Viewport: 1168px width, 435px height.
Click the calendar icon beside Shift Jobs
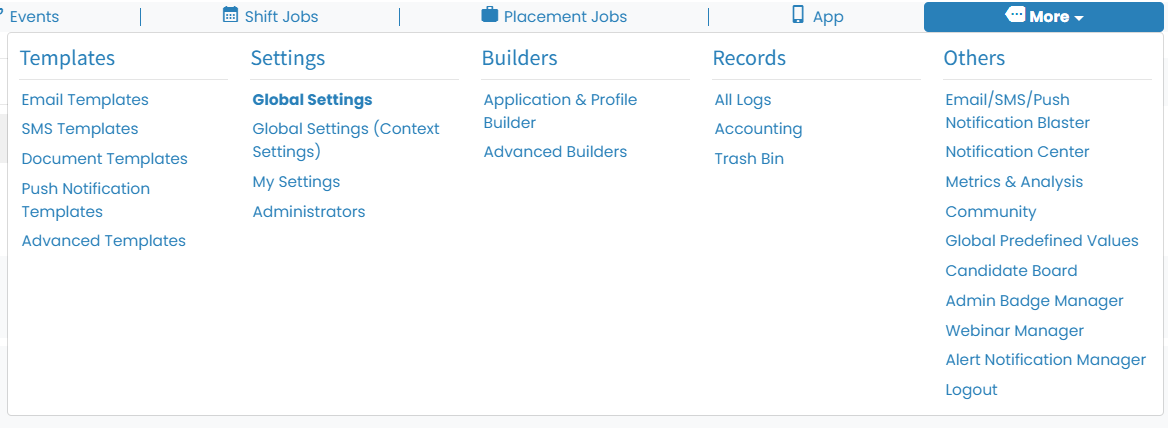tap(231, 15)
